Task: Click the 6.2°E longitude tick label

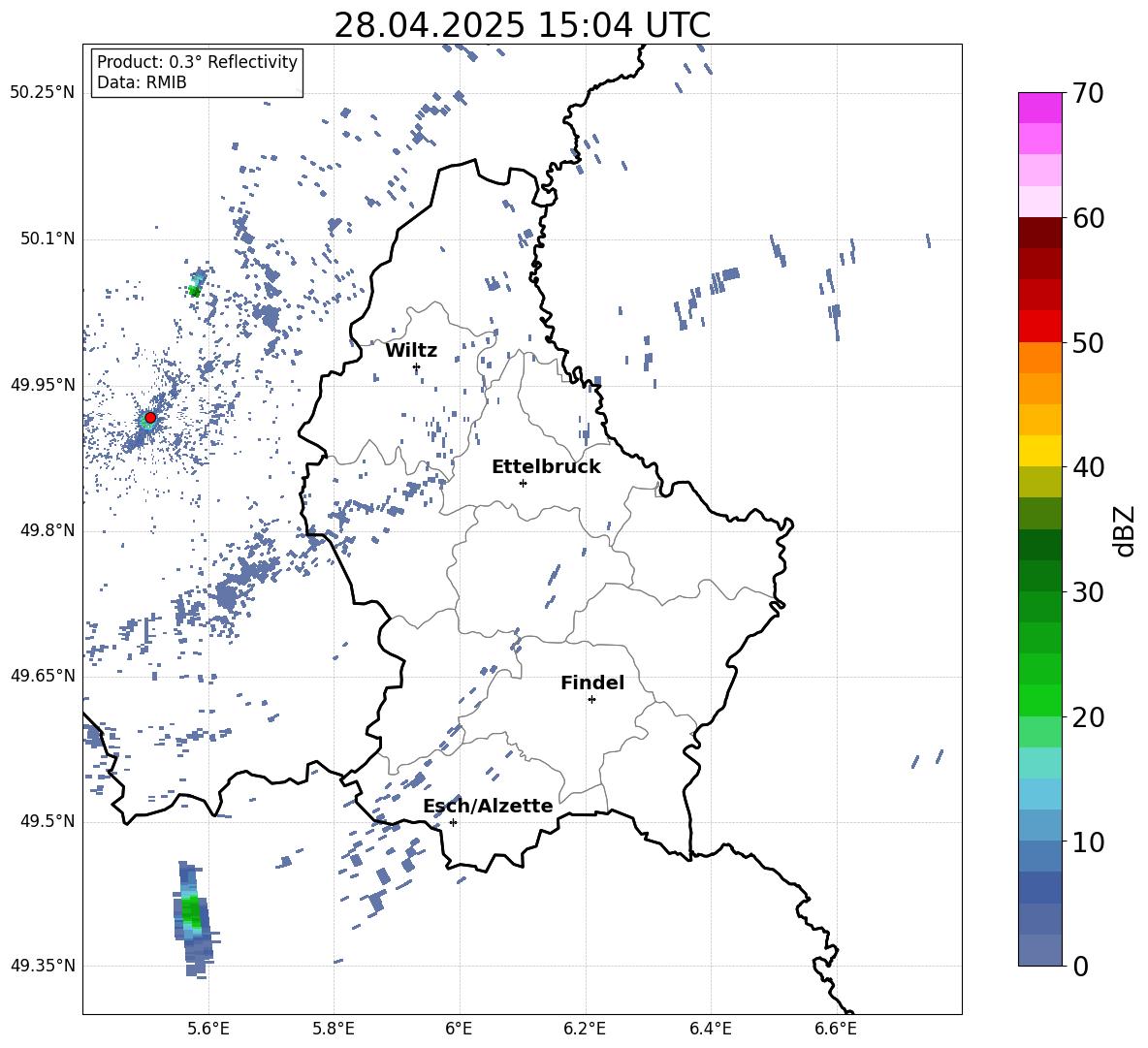Action: pyautogui.click(x=585, y=1029)
